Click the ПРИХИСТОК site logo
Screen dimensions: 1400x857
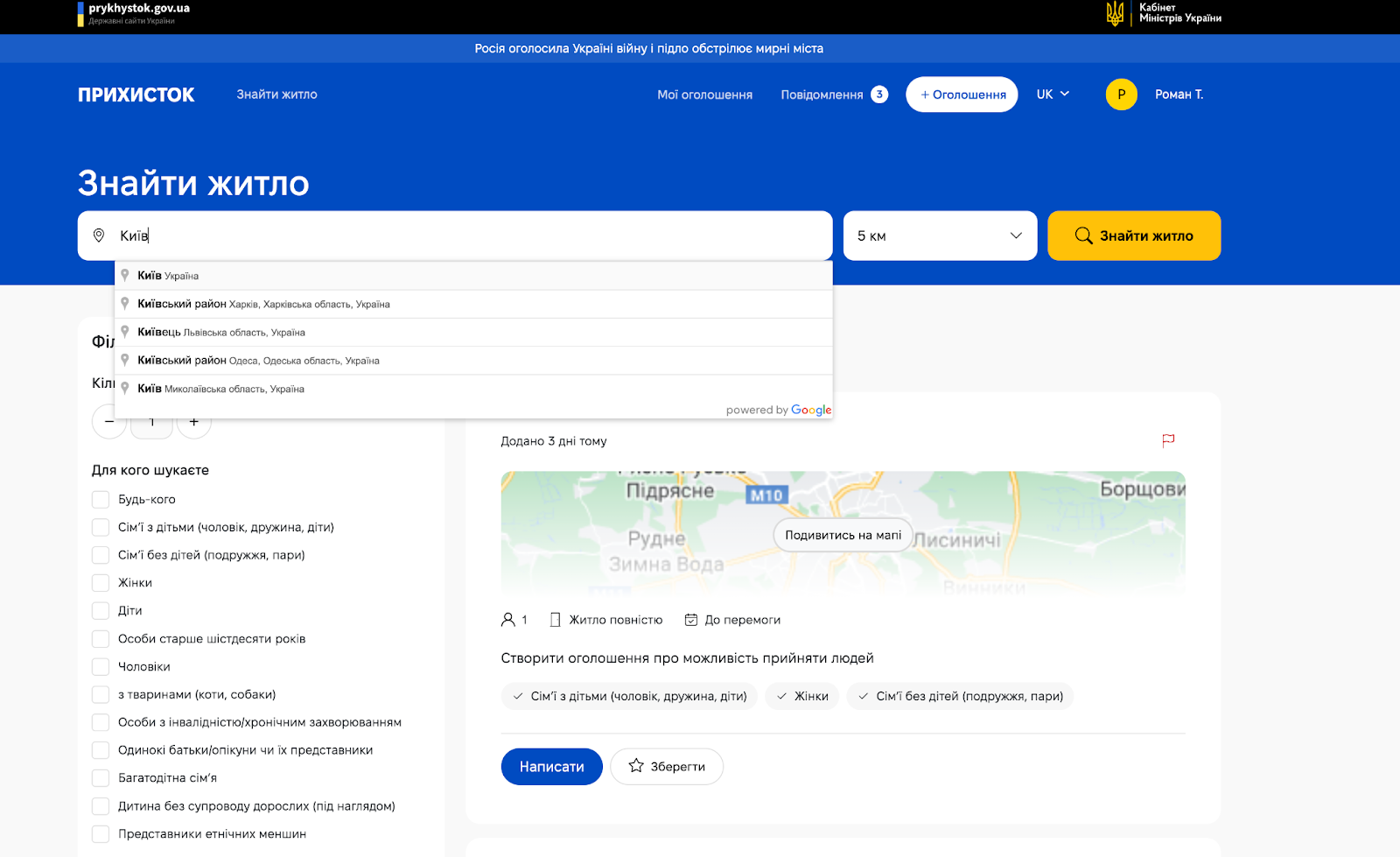[136, 95]
